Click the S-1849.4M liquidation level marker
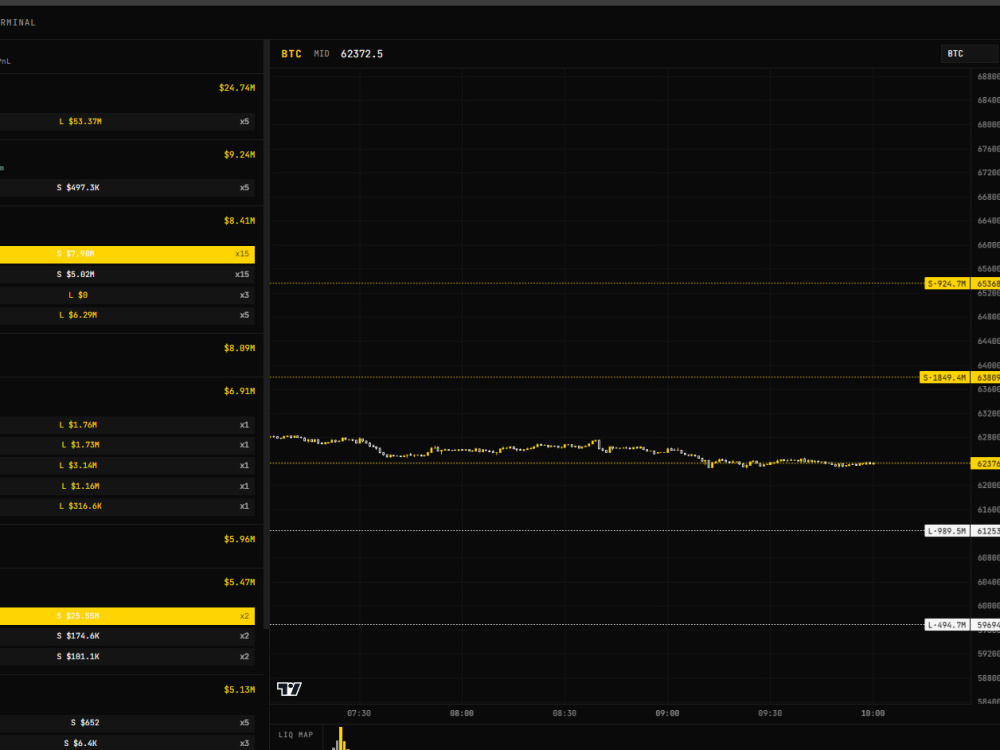This screenshot has height=750, width=1000. (x=945, y=378)
